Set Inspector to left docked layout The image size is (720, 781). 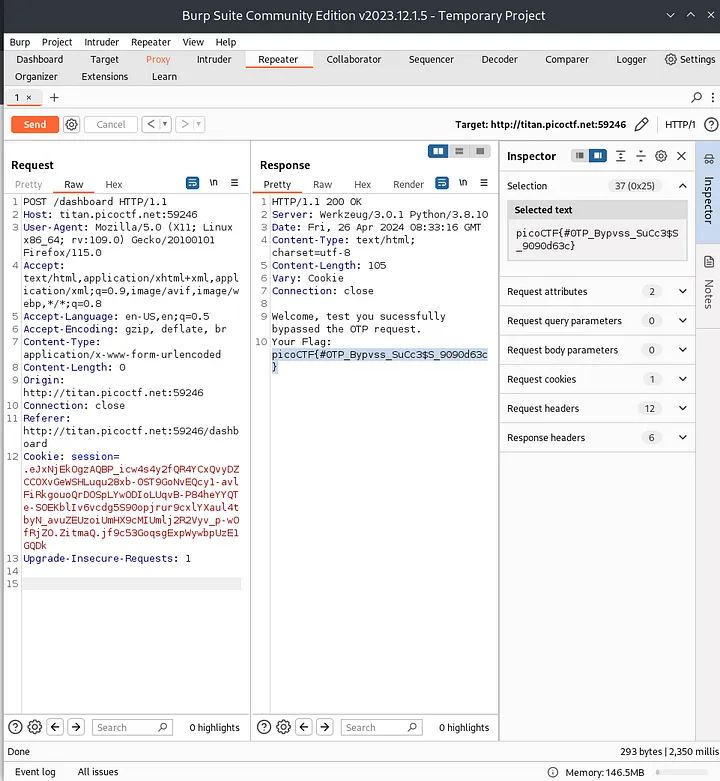coord(579,156)
